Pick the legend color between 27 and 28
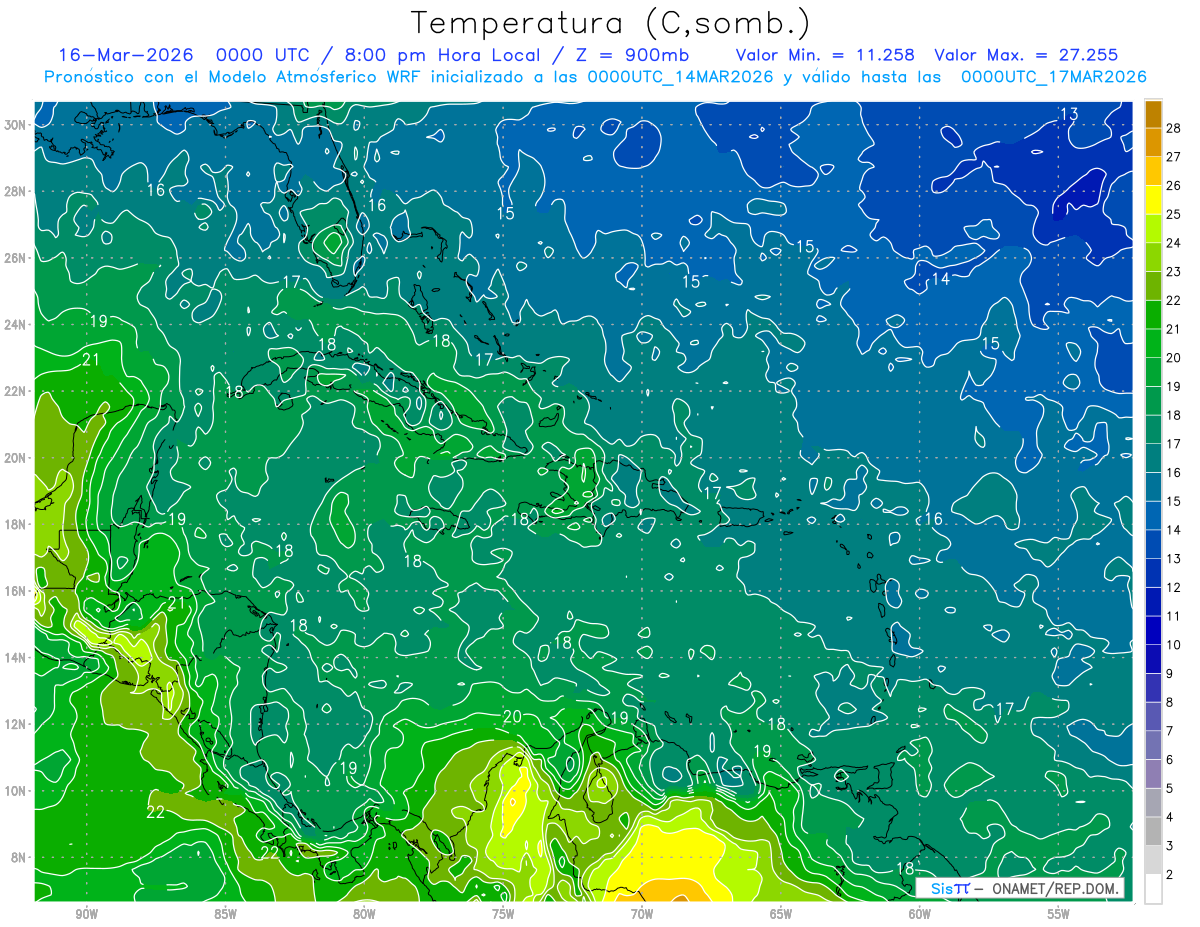Viewport: 1200px width, 927px height. [x=1153, y=142]
